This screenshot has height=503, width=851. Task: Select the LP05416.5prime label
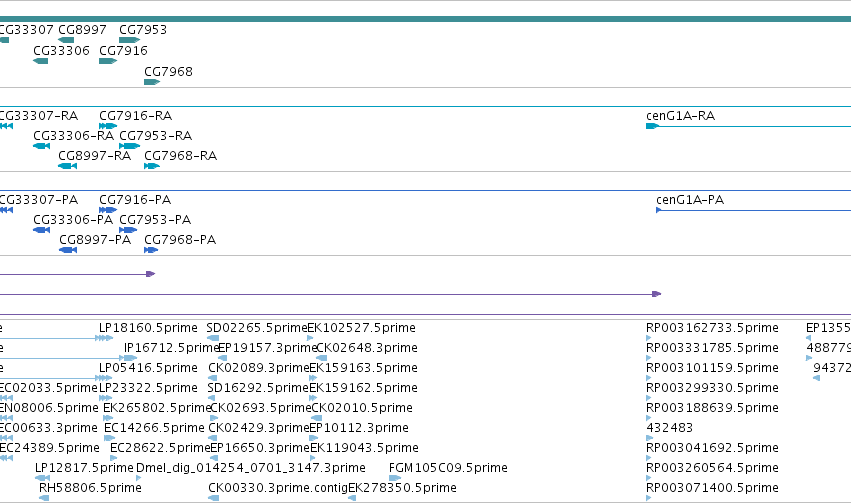[148, 368]
